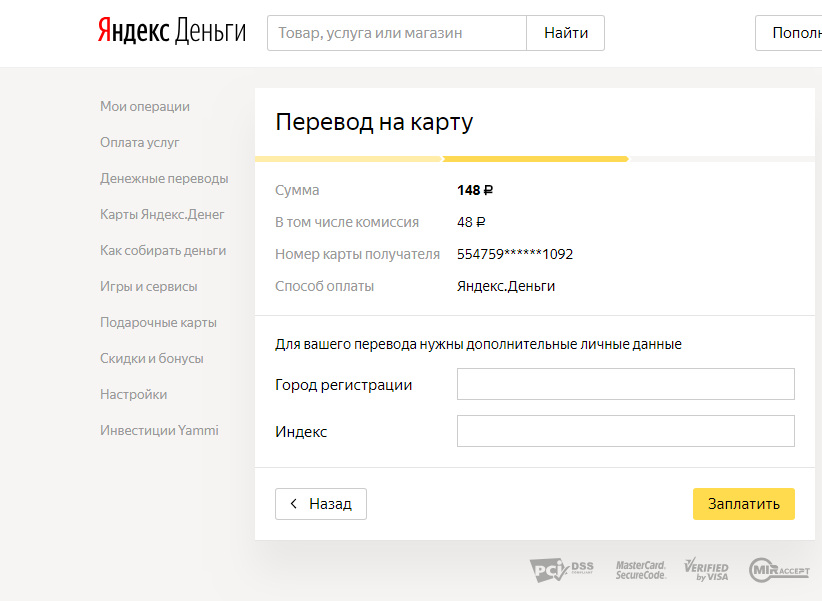Click the additional personal data notice text
The height and width of the screenshot is (601, 822).
click(x=479, y=344)
